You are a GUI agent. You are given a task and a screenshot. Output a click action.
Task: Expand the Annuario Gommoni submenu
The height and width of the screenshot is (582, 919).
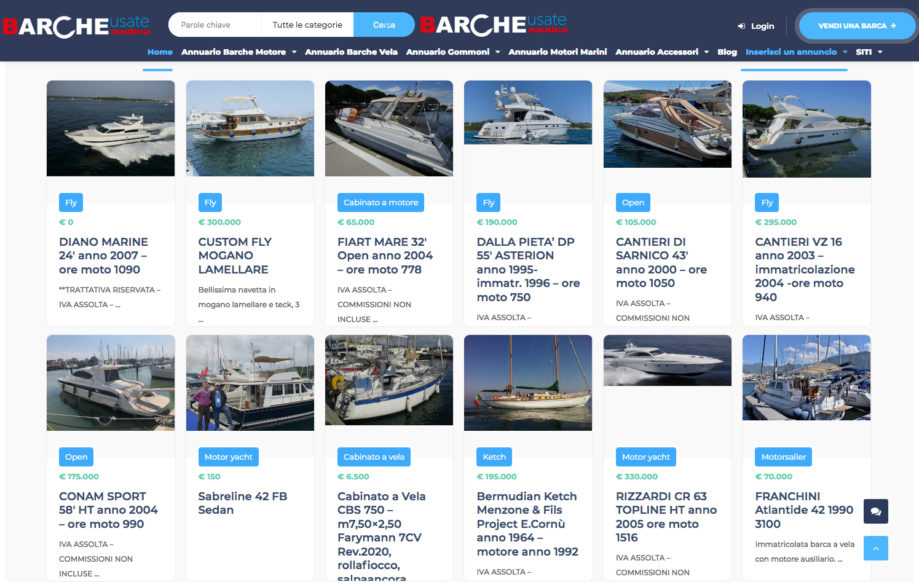[453, 52]
